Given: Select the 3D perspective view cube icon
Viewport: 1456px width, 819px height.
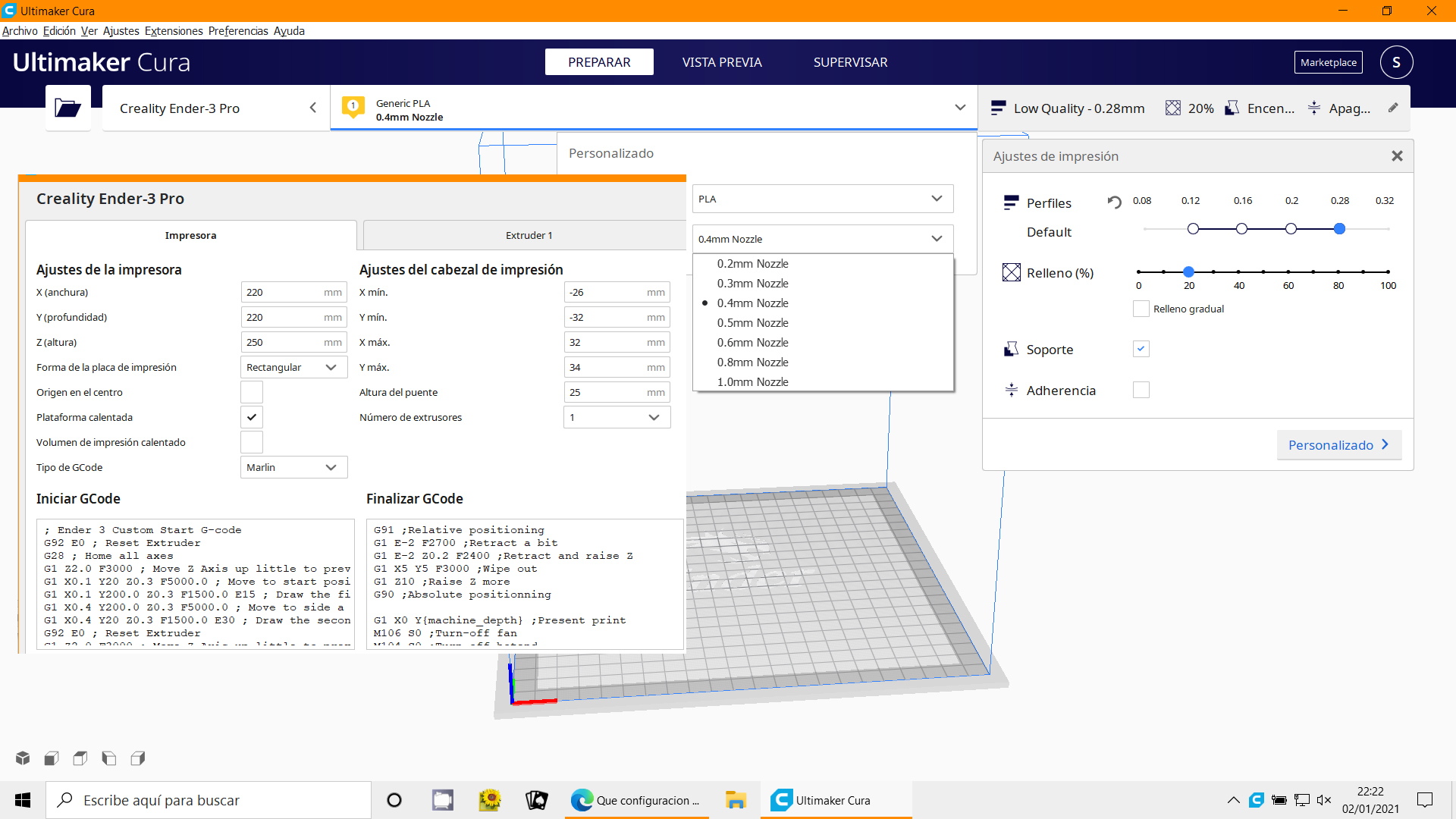Looking at the screenshot, I should click(23, 758).
